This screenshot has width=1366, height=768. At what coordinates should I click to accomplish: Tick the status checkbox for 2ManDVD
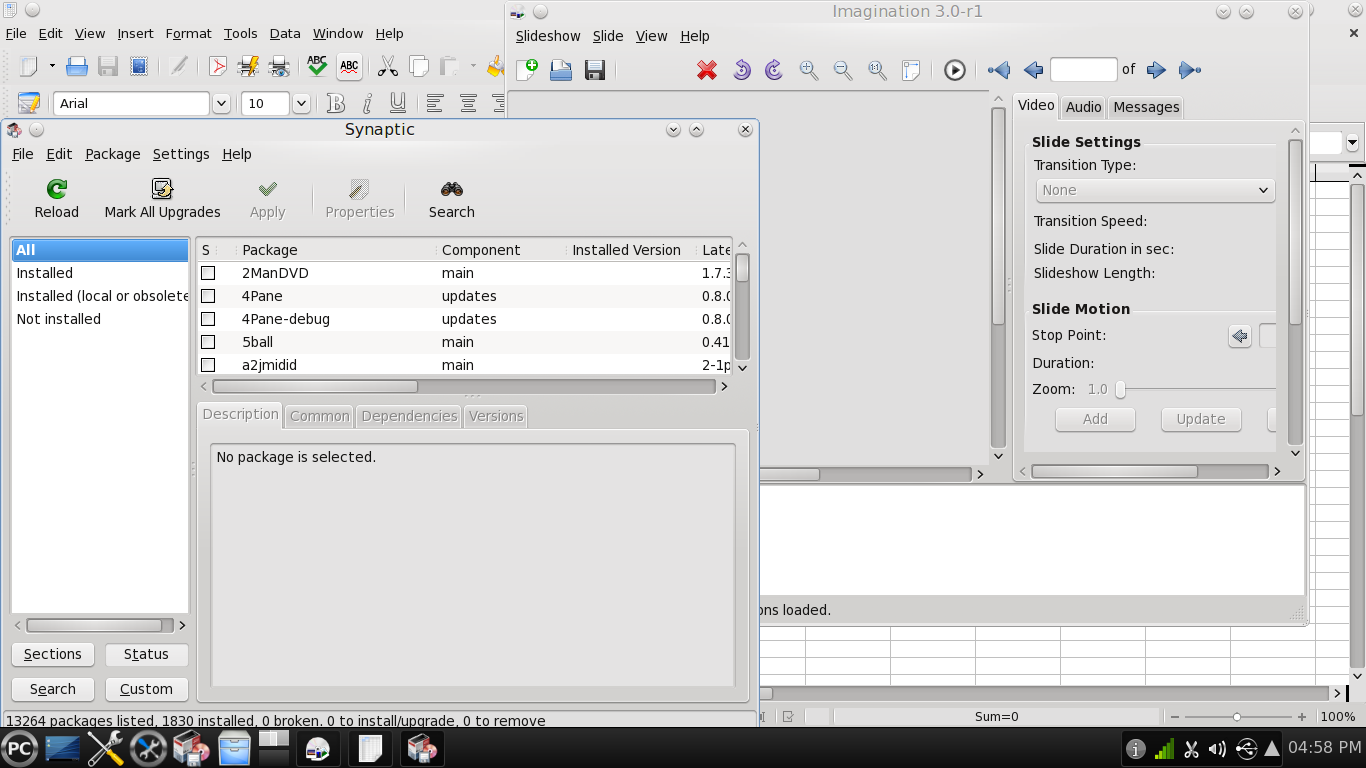click(208, 273)
